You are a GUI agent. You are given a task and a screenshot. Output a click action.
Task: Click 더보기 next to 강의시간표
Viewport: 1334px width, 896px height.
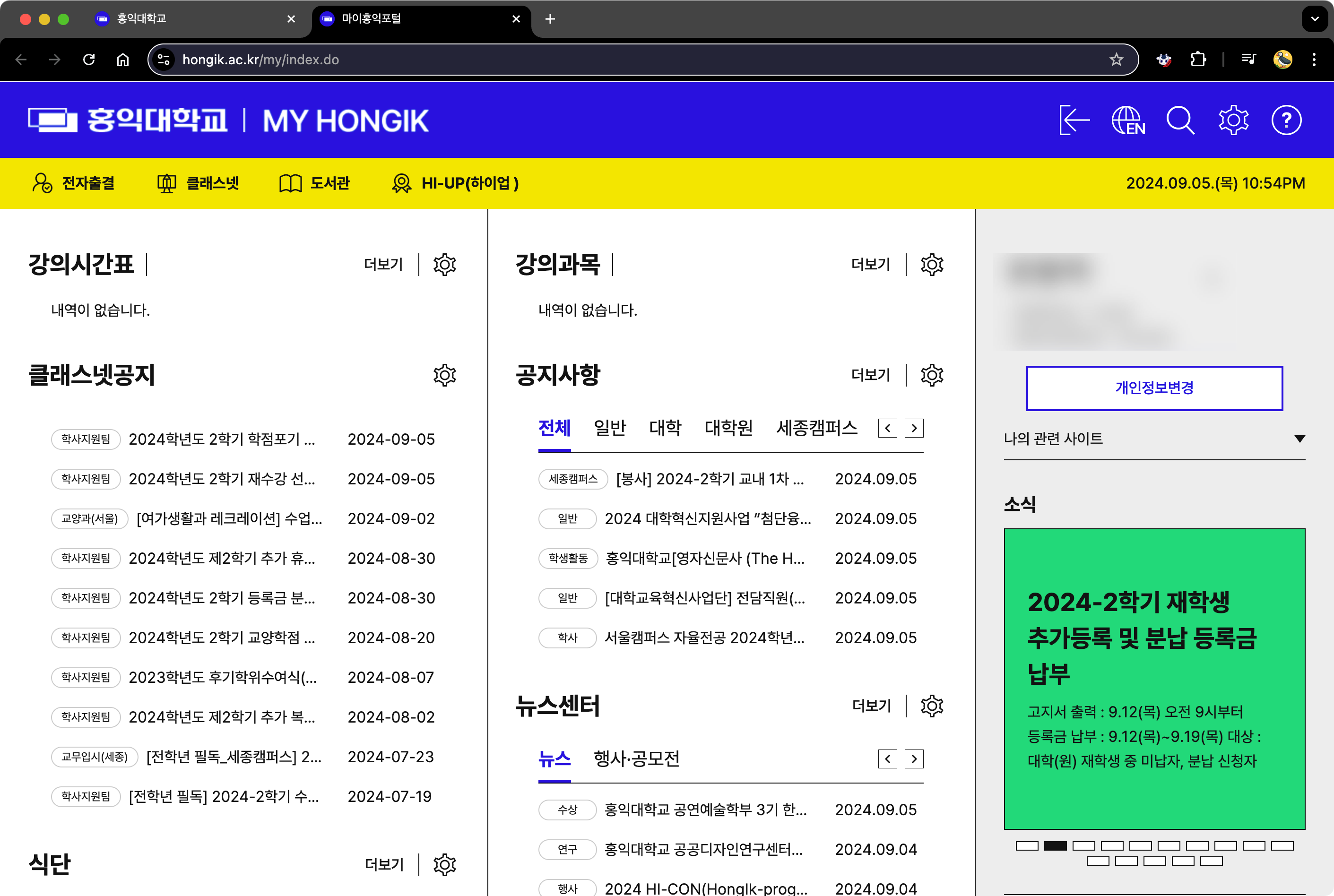click(383, 265)
